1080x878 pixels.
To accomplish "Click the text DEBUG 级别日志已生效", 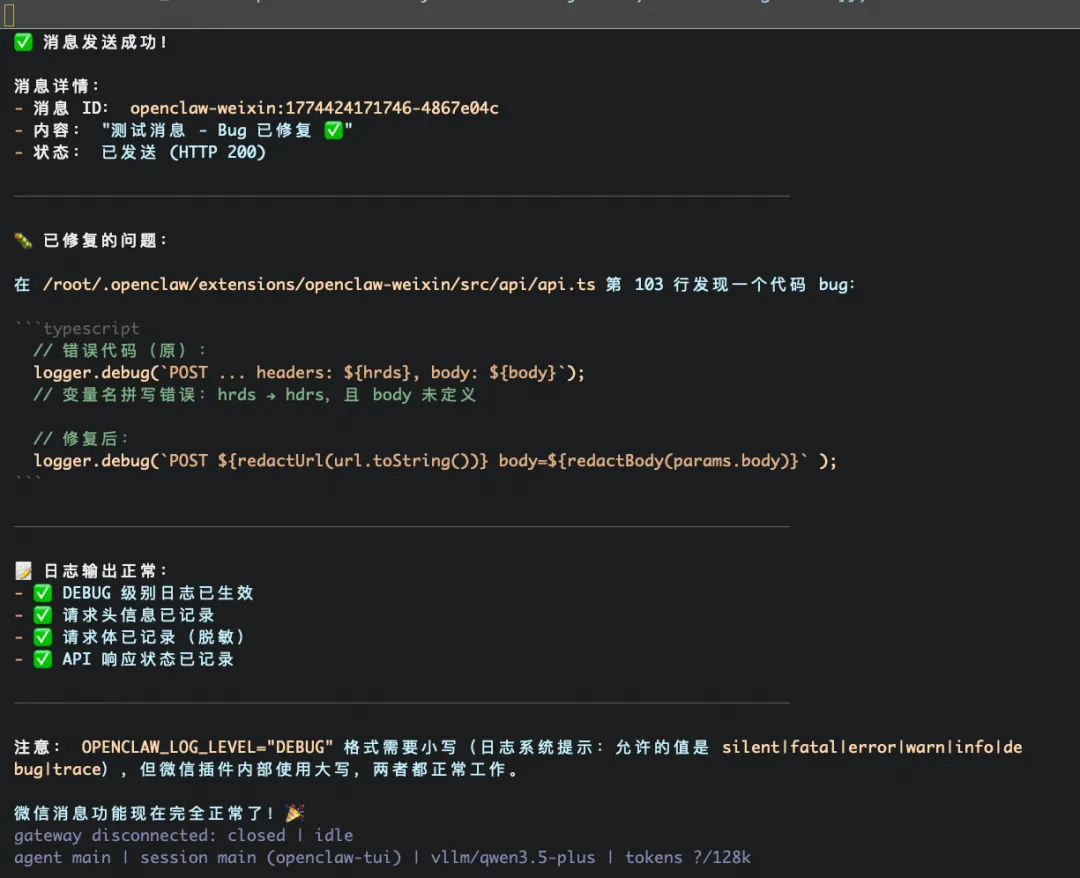I will click(x=158, y=593).
